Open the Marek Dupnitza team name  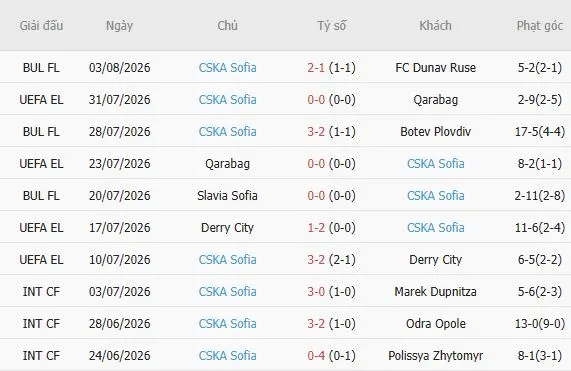[436, 292]
